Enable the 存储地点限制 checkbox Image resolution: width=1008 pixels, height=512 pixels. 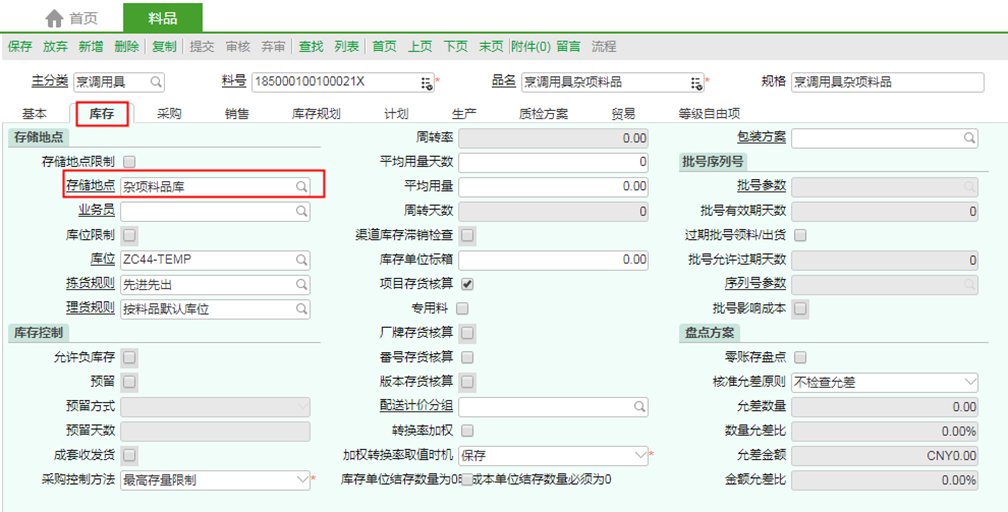point(130,162)
